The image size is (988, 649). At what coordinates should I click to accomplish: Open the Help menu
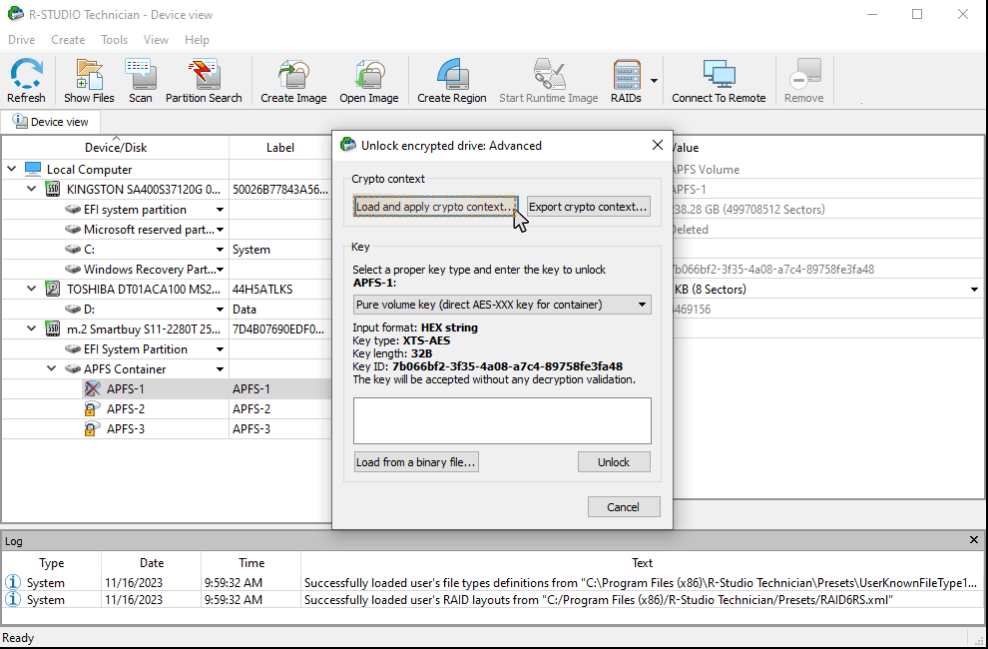click(x=197, y=40)
